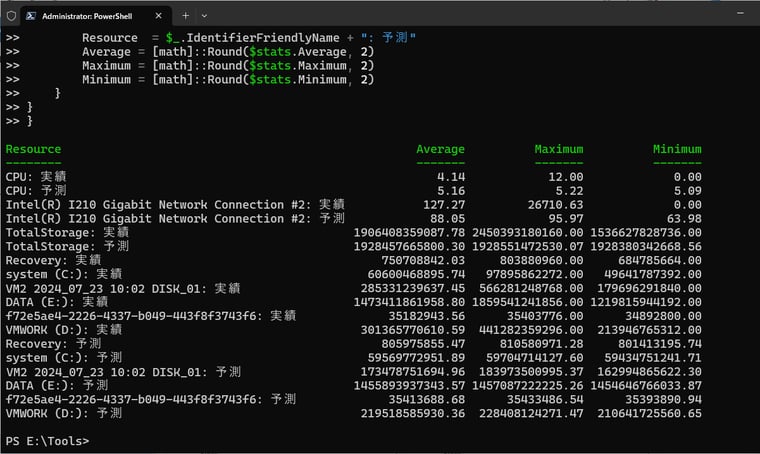Click the value 35403776.00

coord(545,316)
